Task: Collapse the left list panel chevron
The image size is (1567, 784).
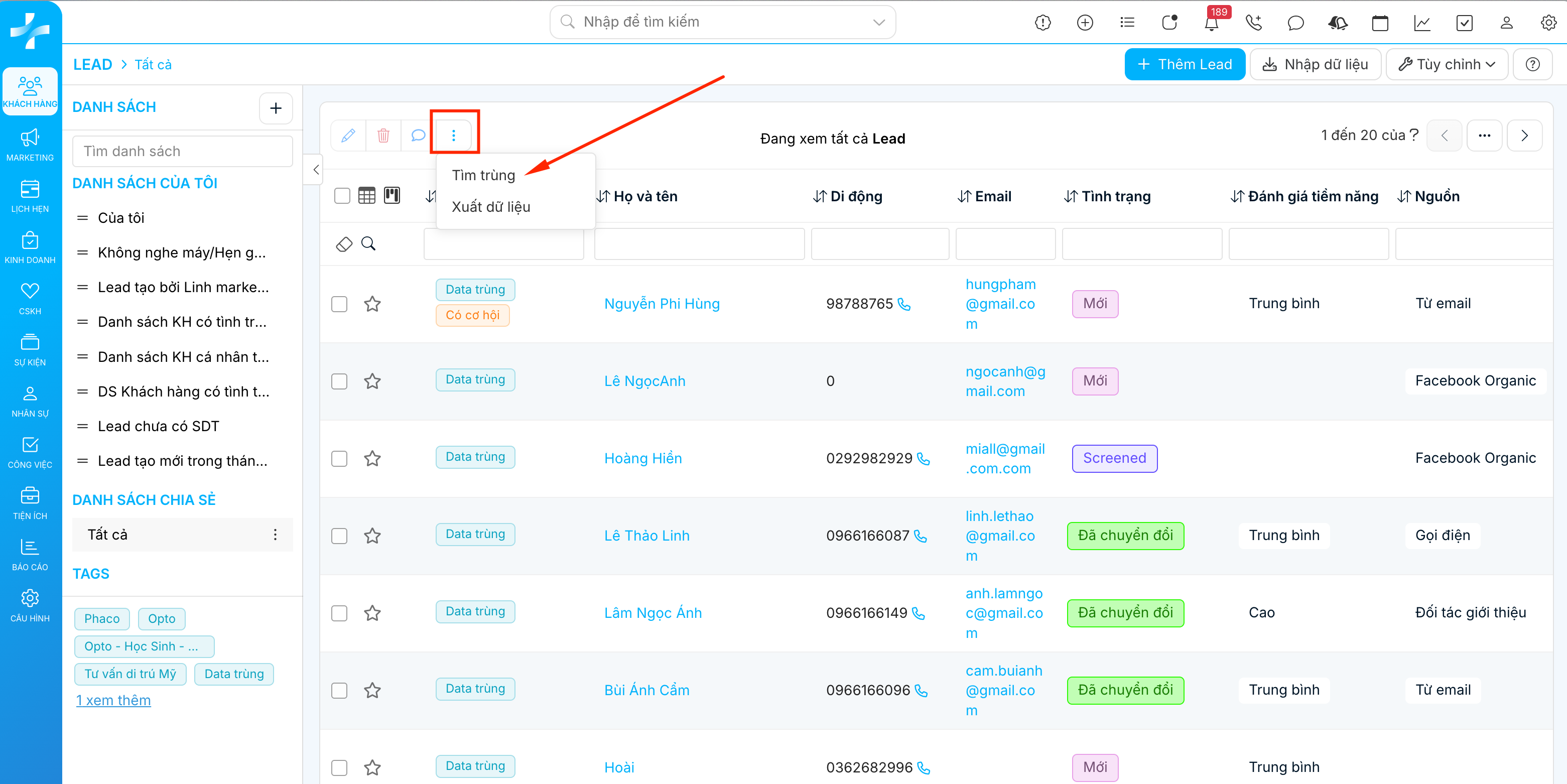Action: (316, 170)
